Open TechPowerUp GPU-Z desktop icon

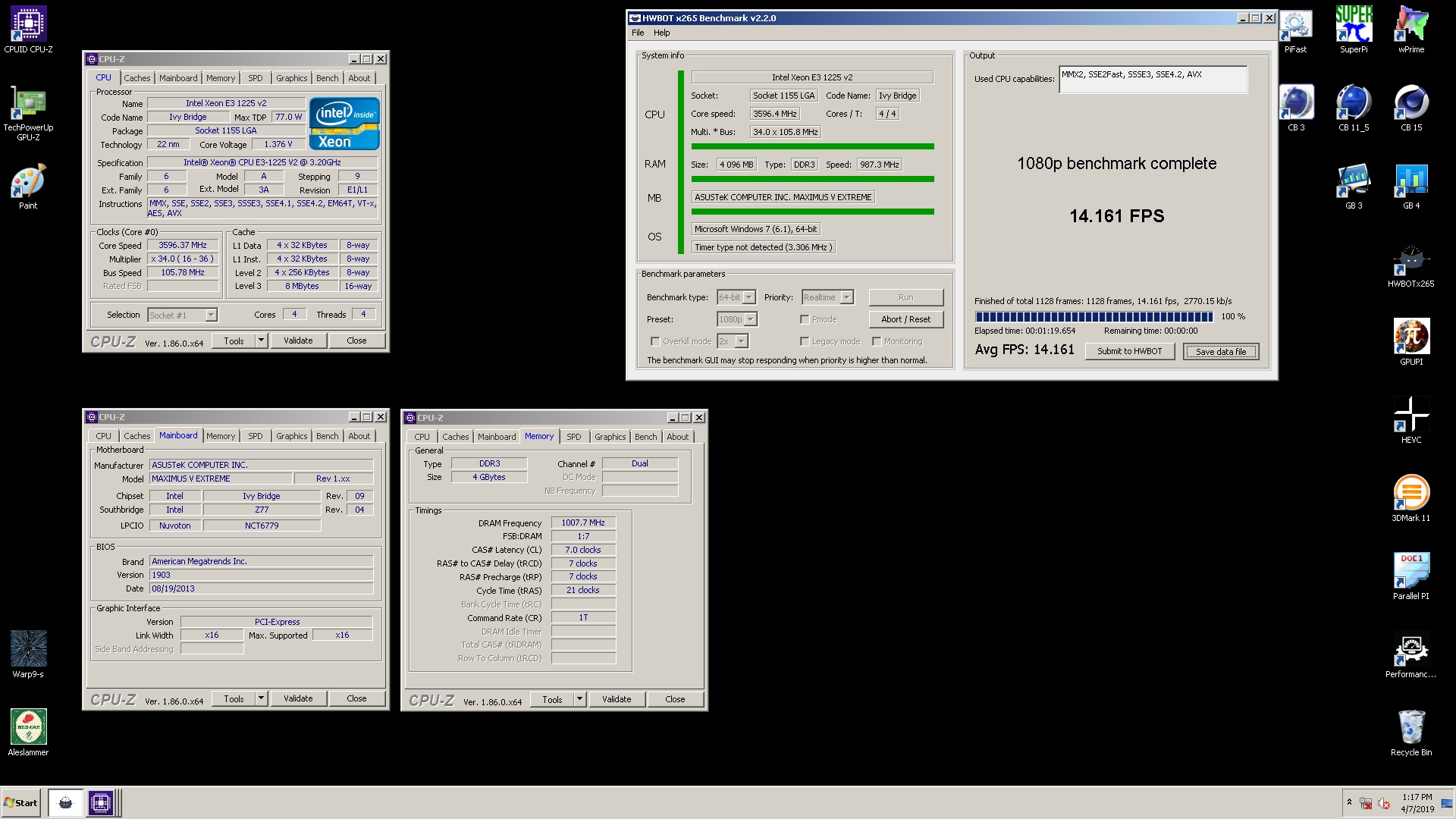[28, 114]
